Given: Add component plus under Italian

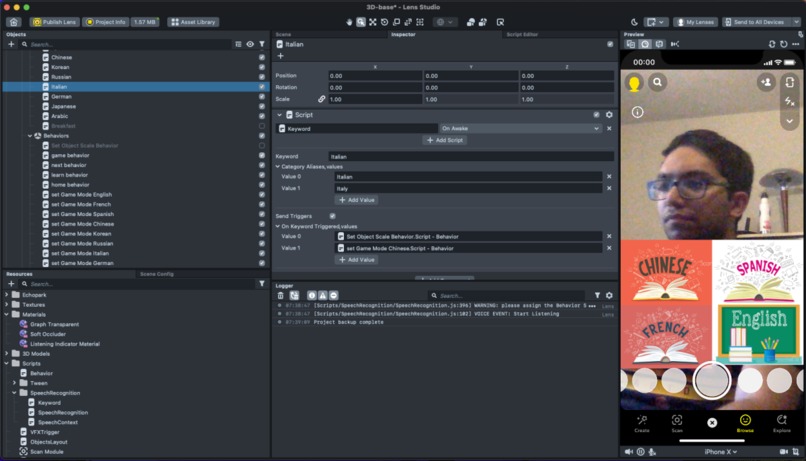Looking at the screenshot, I should pos(280,56).
